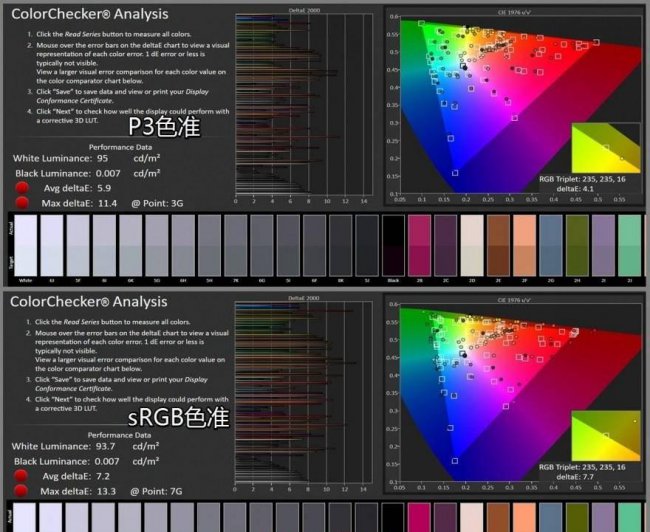Click the 'Performance Data' heading in the sRGB panel
This screenshot has height=532, width=650.
[119, 435]
